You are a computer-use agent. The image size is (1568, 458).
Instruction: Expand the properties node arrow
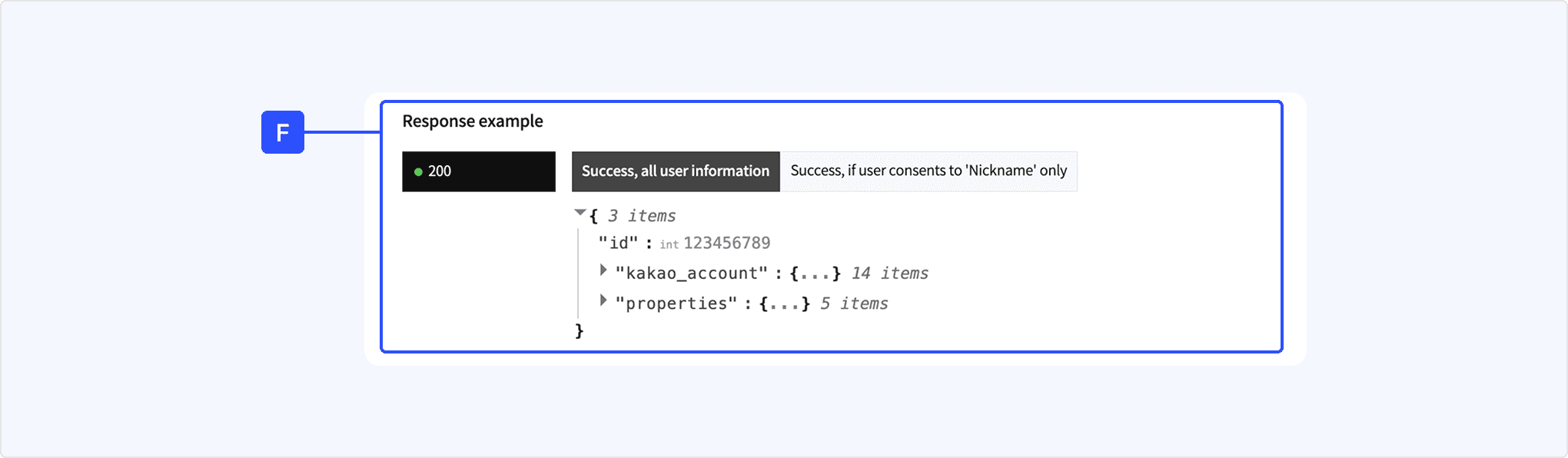pyautogui.click(x=603, y=300)
